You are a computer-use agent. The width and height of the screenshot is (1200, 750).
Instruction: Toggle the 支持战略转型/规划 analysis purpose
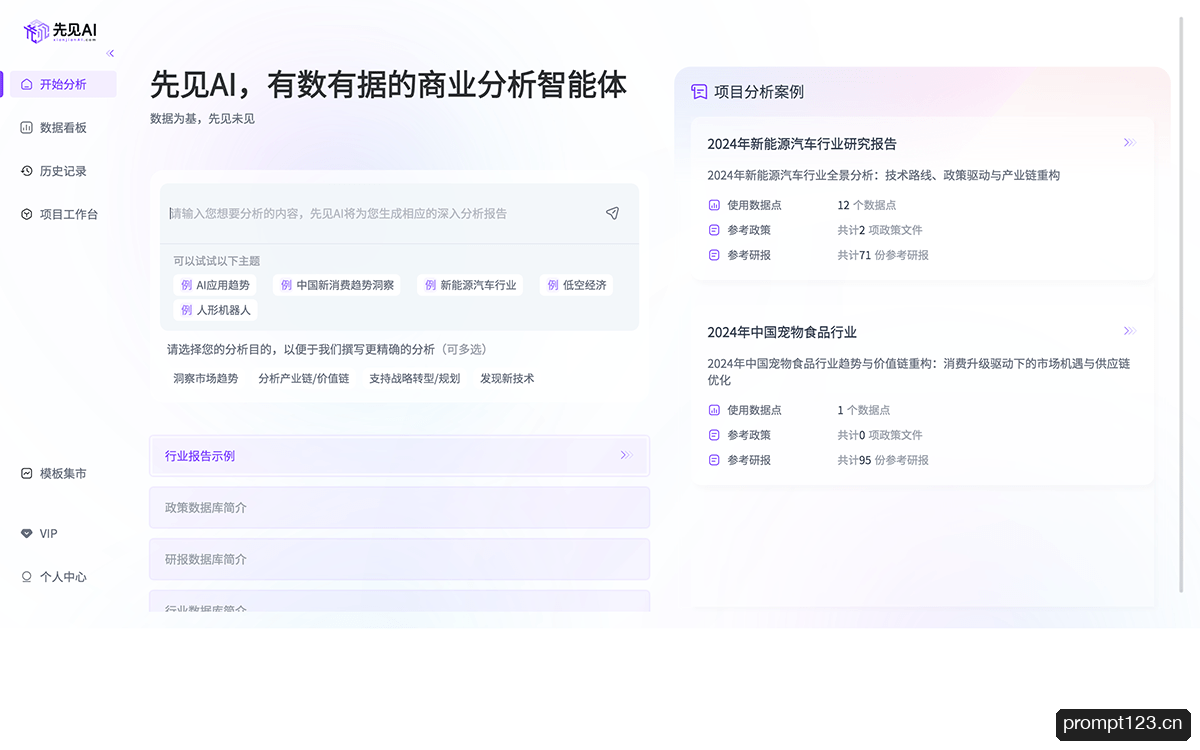coord(415,379)
